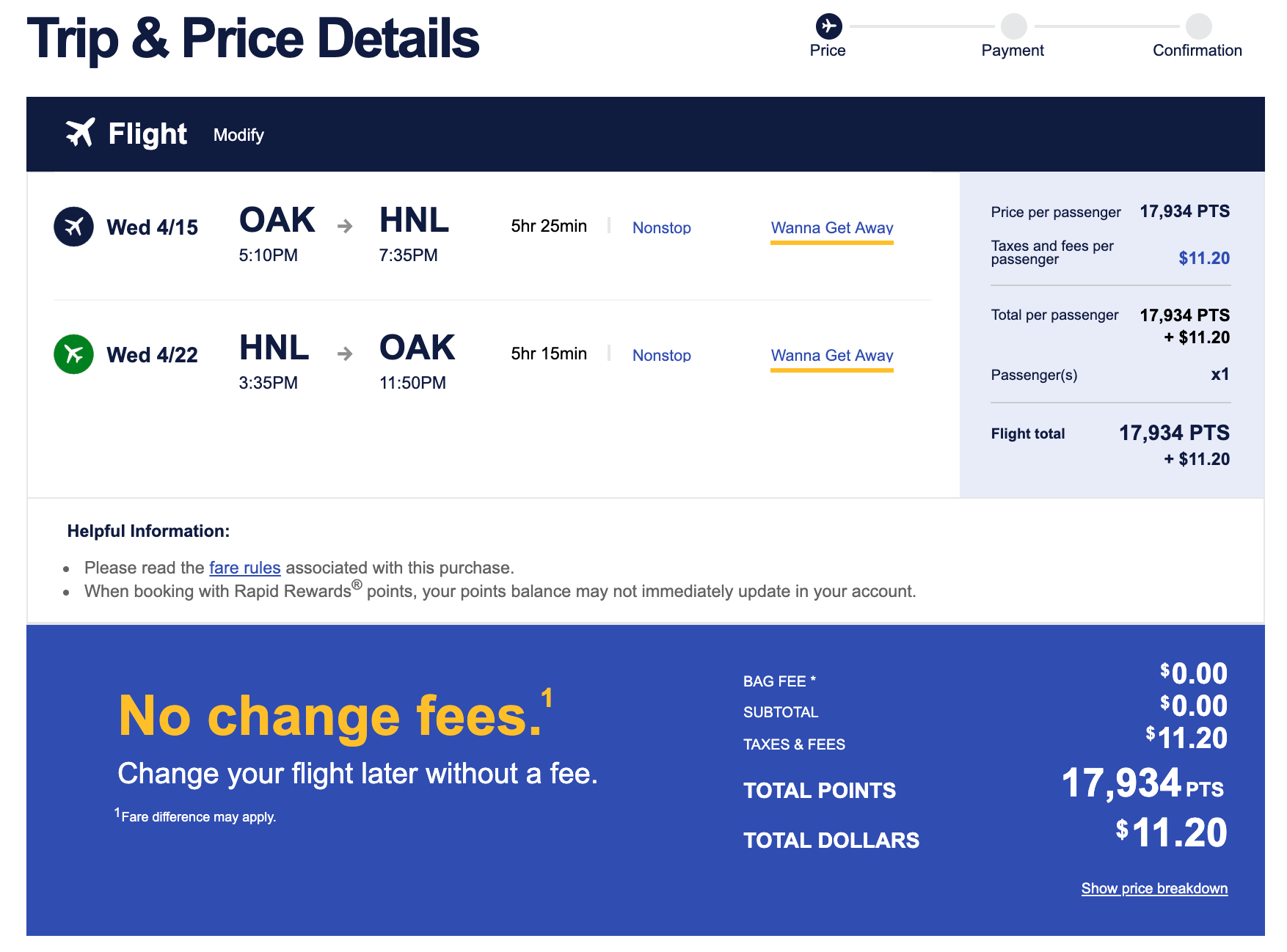Click the green returning flight circle icon
Screen dimensions: 1287x952
coord(73,354)
